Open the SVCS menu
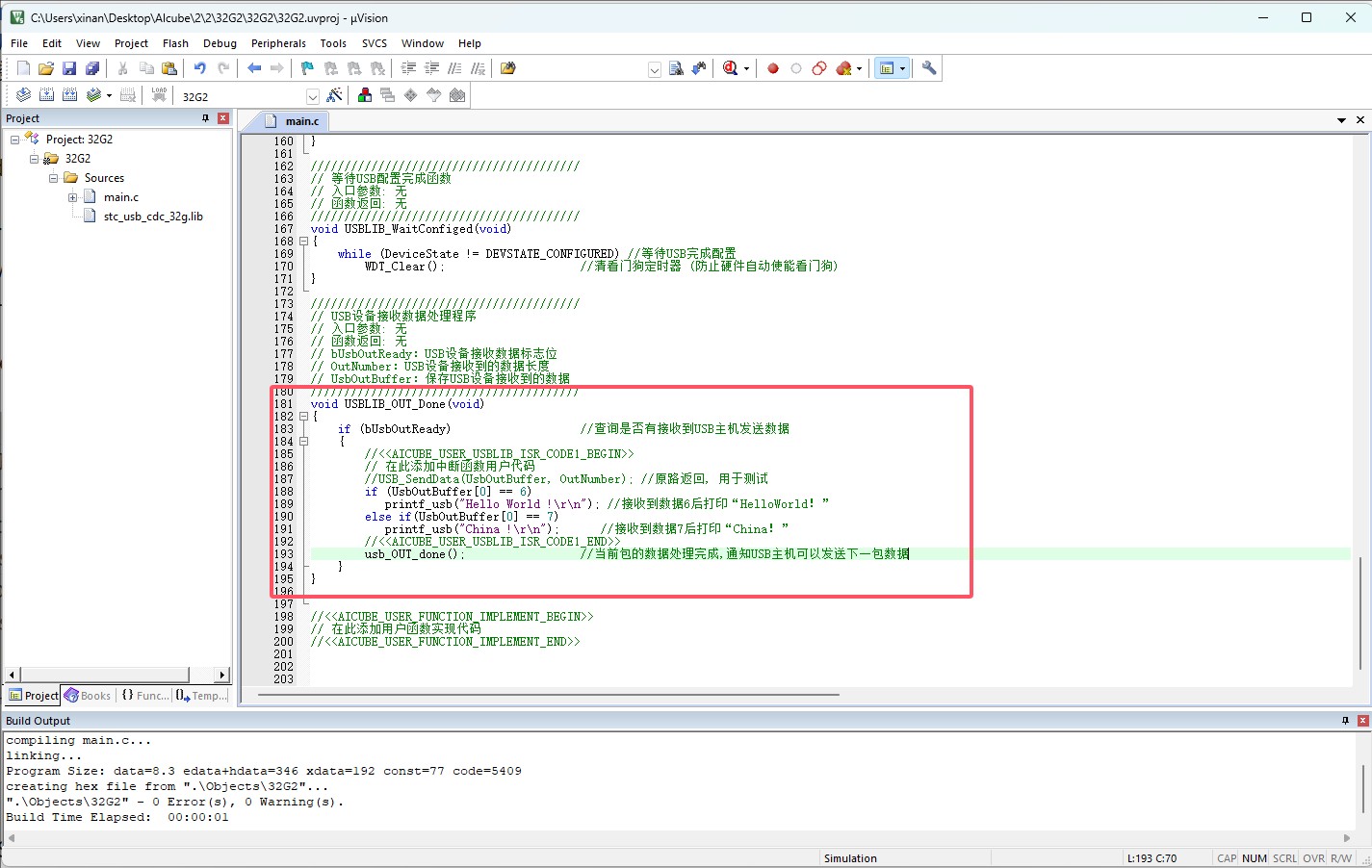Image resolution: width=1372 pixels, height=868 pixels. 375,43
